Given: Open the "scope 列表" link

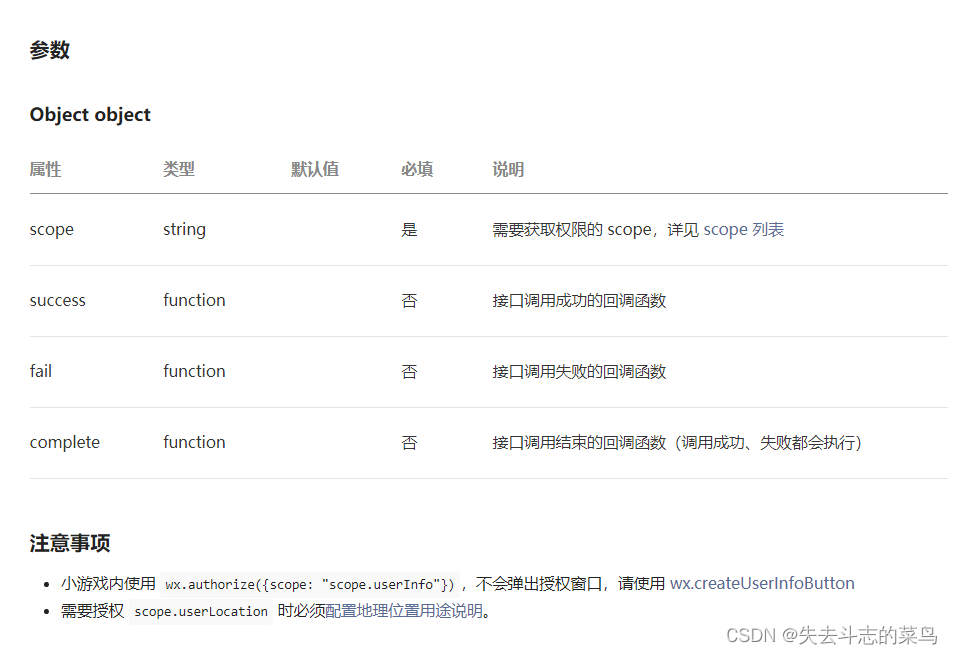Looking at the screenshot, I should (x=743, y=230).
